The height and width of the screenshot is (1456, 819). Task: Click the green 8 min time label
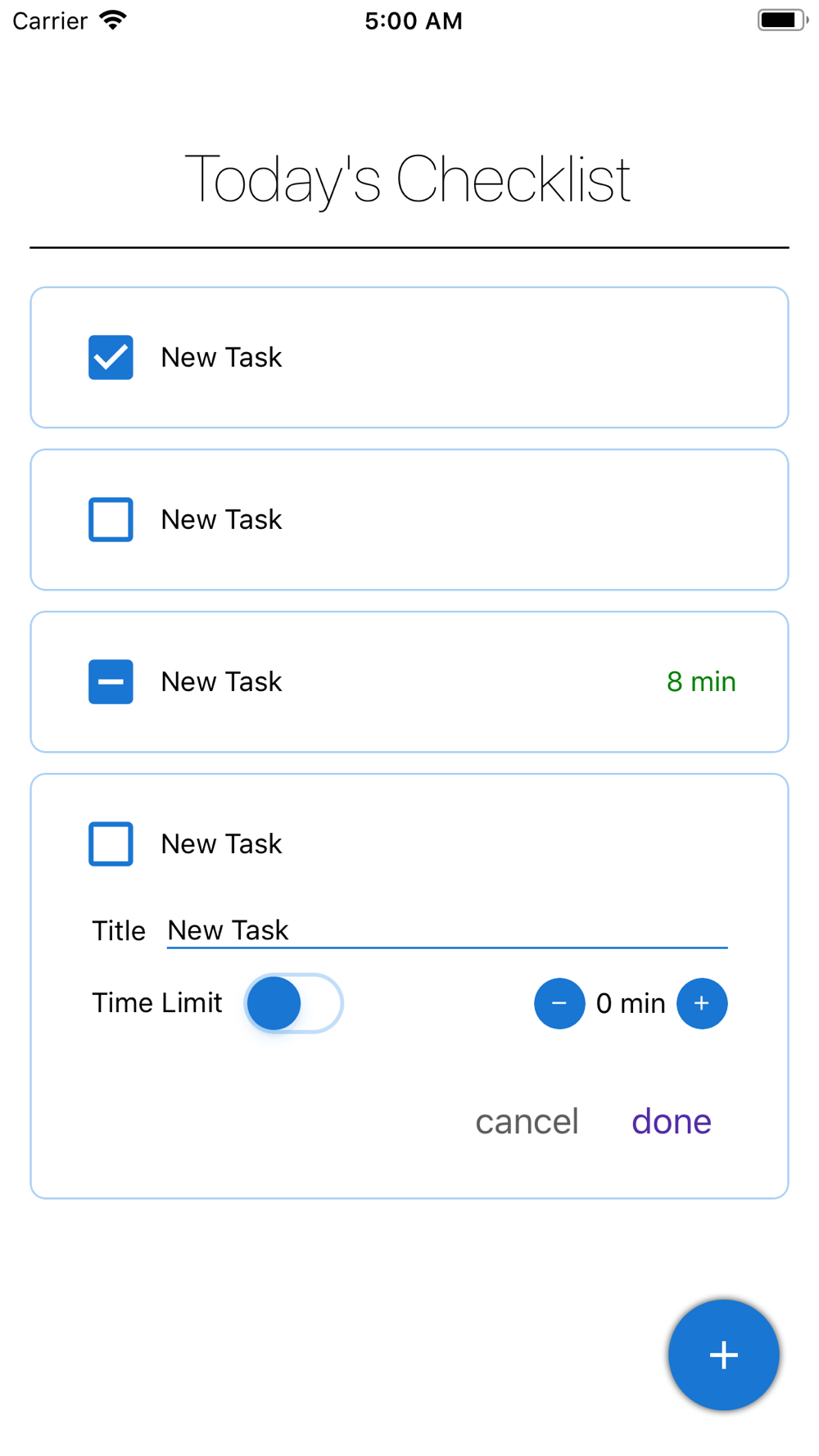[701, 681]
